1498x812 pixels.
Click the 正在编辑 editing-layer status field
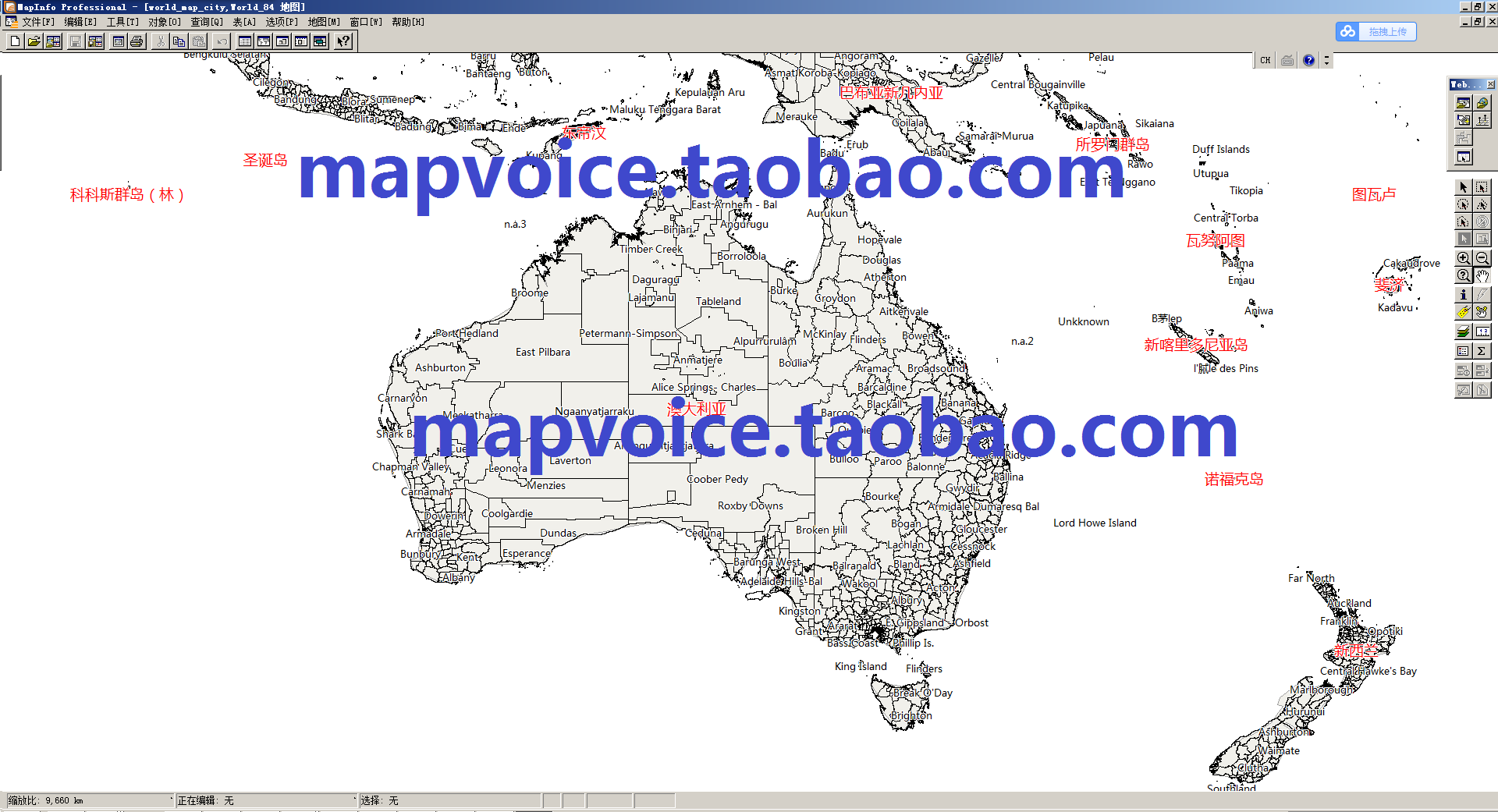[265, 800]
